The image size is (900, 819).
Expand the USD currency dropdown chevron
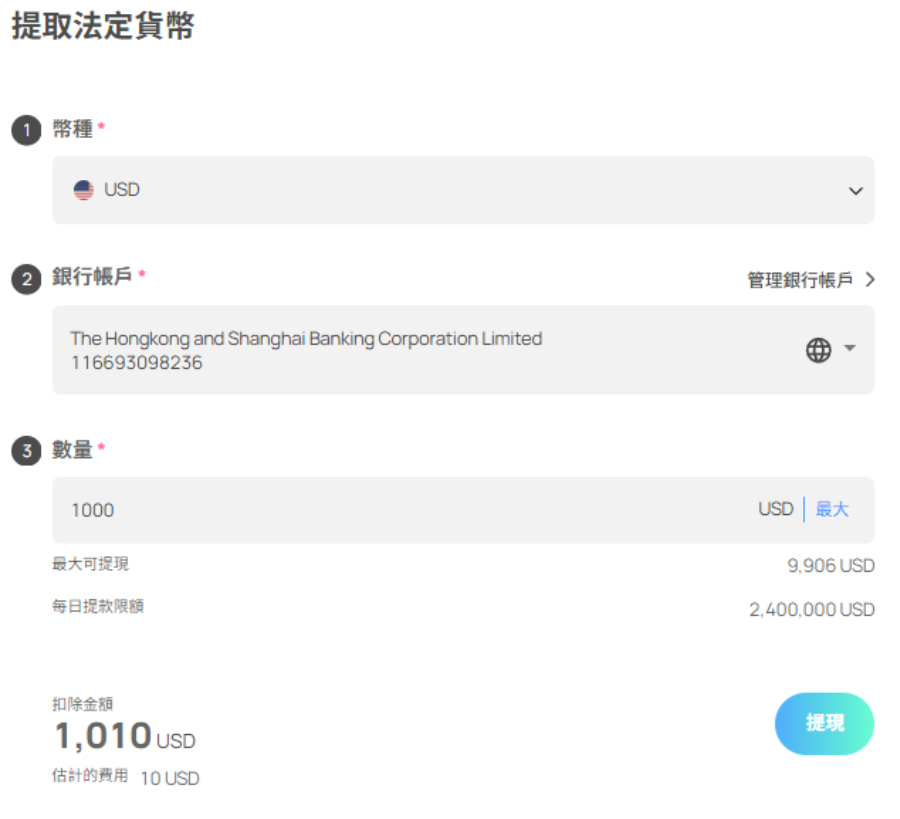pyautogui.click(x=855, y=191)
